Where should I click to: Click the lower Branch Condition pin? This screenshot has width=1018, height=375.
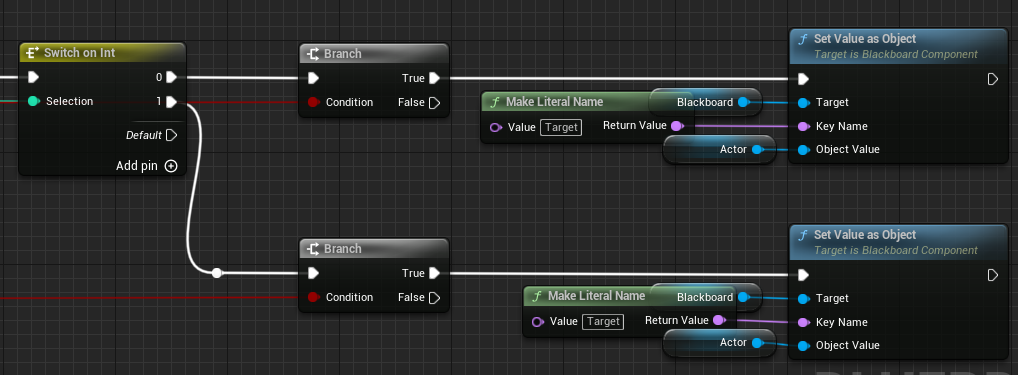click(x=314, y=297)
